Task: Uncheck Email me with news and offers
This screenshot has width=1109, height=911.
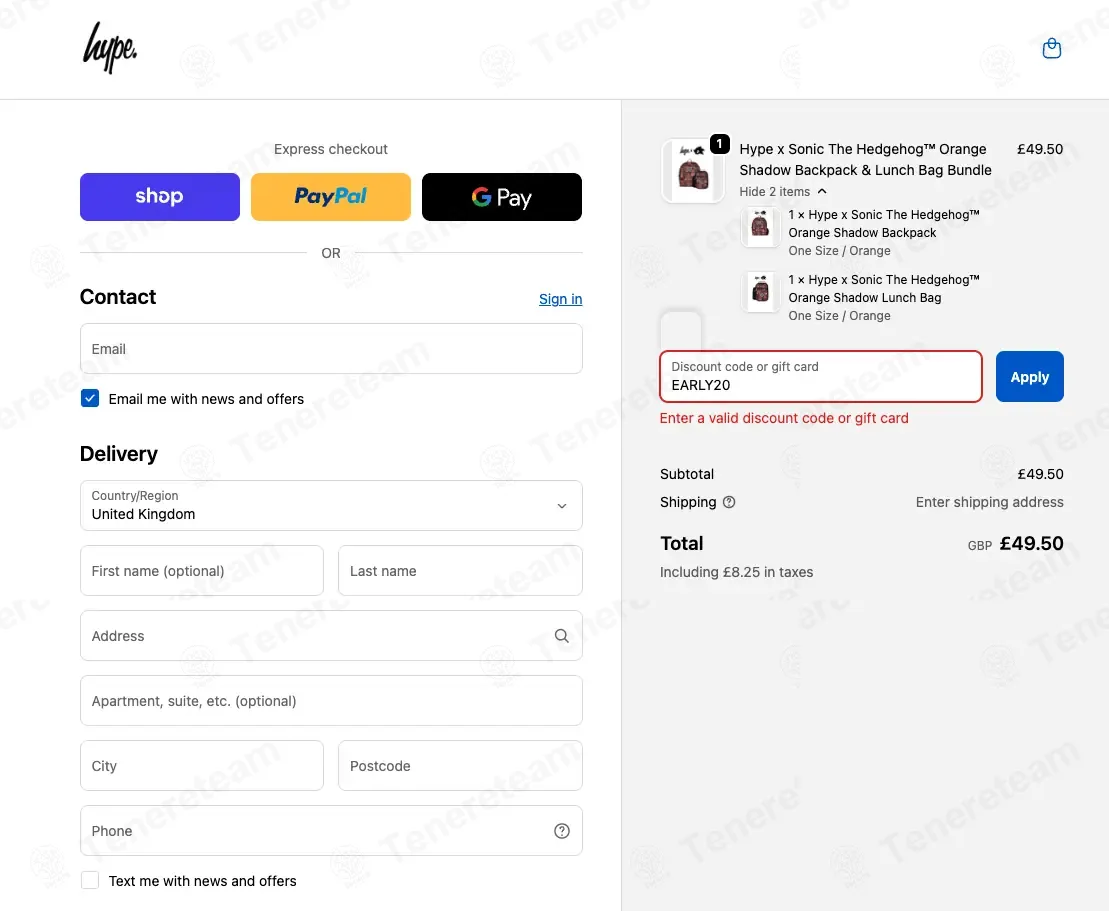Action: (90, 398)
